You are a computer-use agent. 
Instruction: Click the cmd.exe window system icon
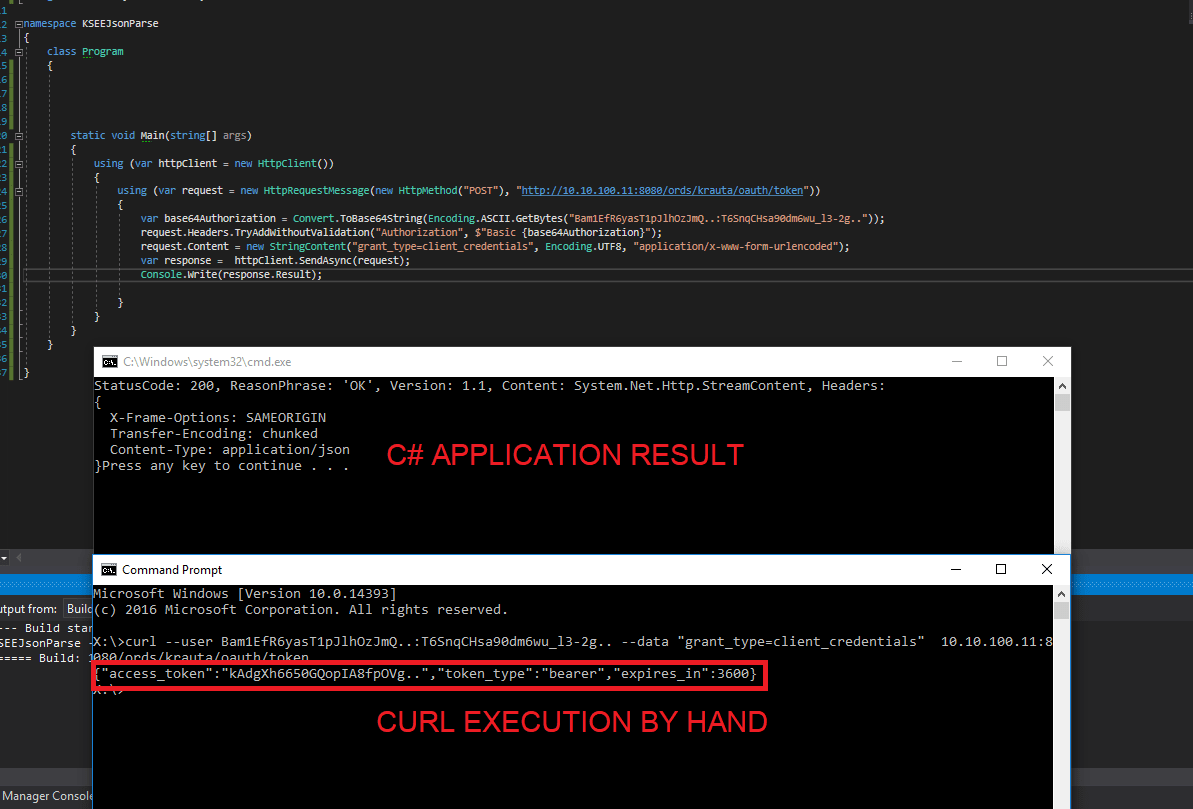[x=110, y=362]
